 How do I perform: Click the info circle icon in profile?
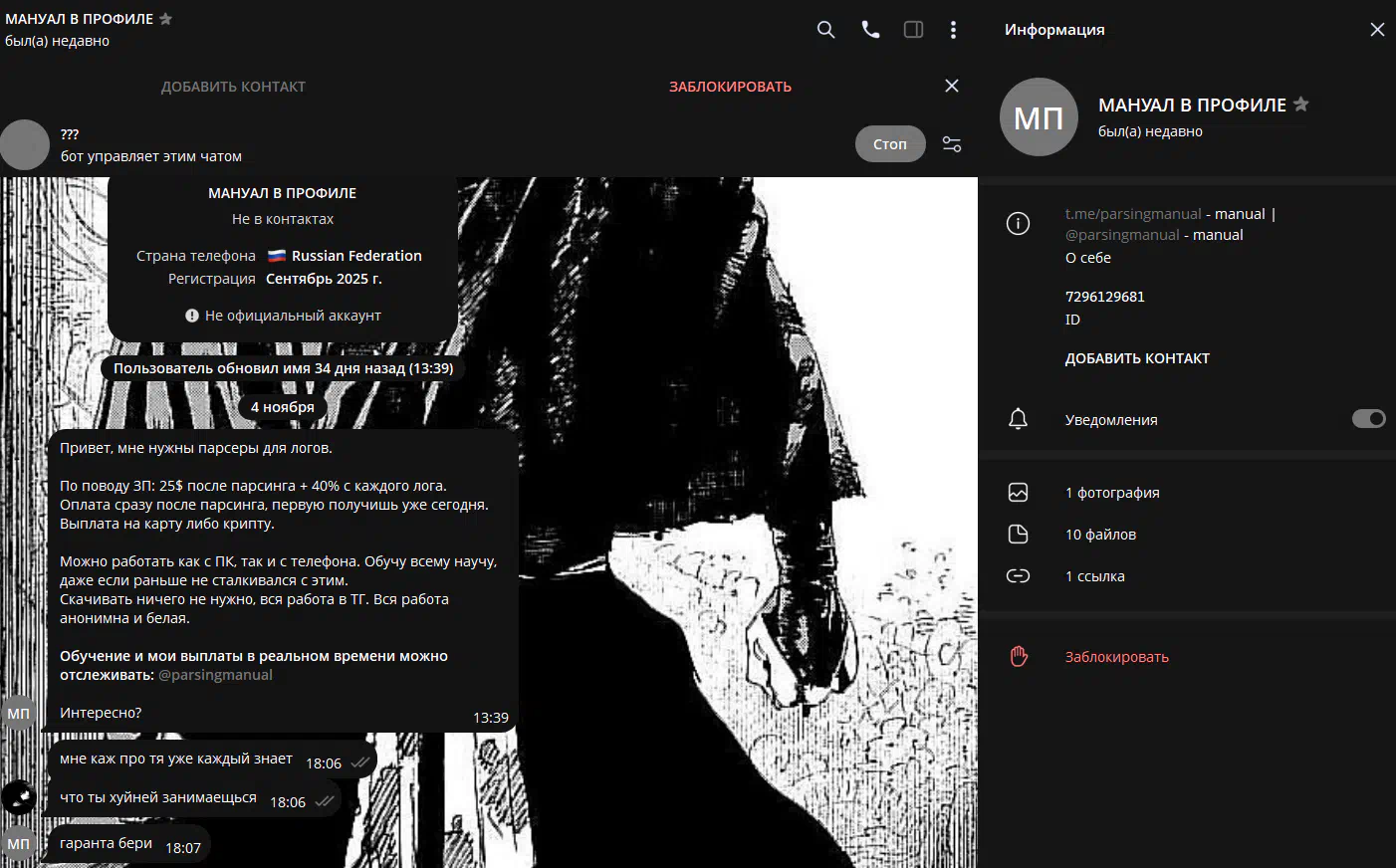click(1018, 223)
